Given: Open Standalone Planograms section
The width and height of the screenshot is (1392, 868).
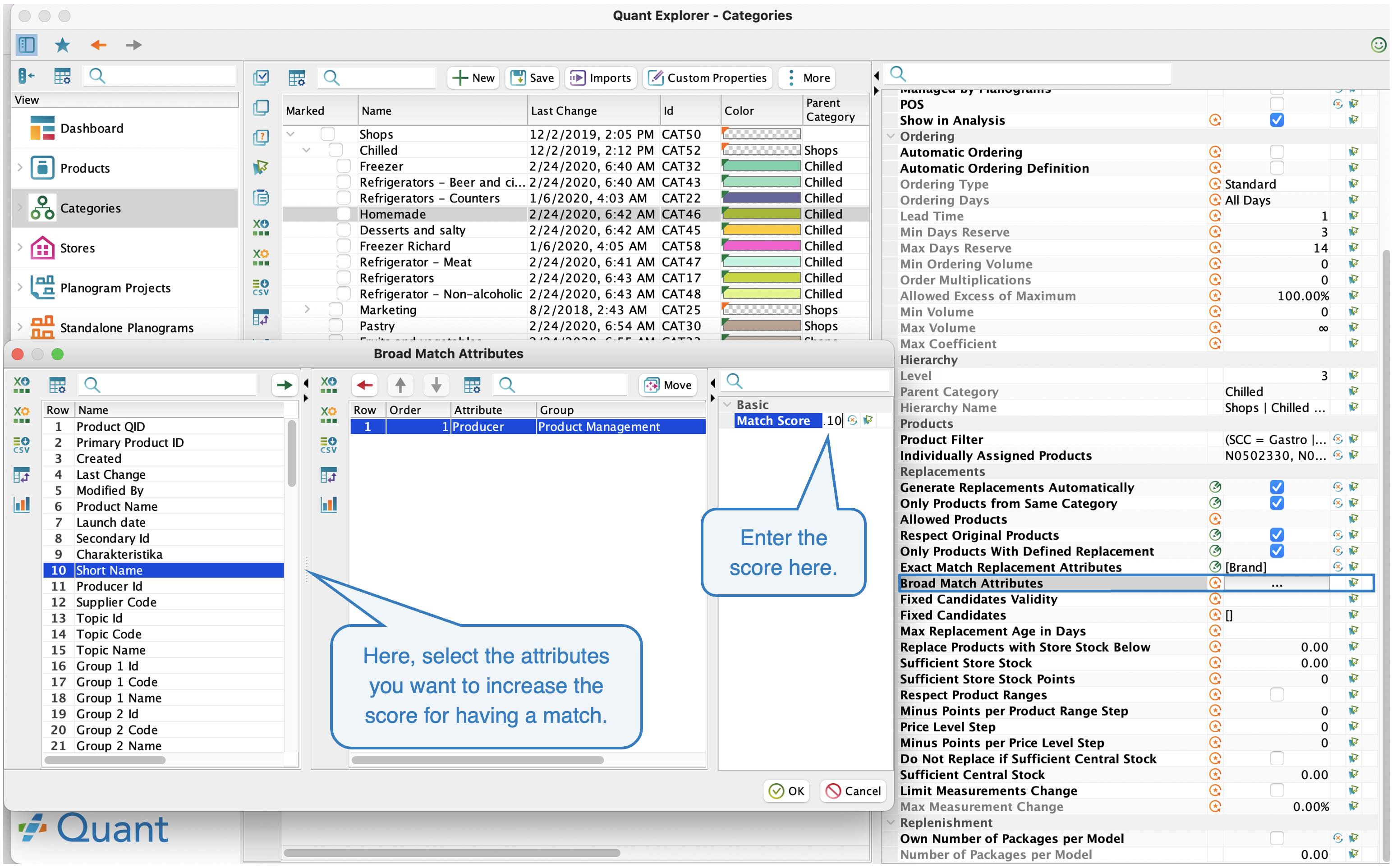Looking at the screenshot, I should point(125,327).
